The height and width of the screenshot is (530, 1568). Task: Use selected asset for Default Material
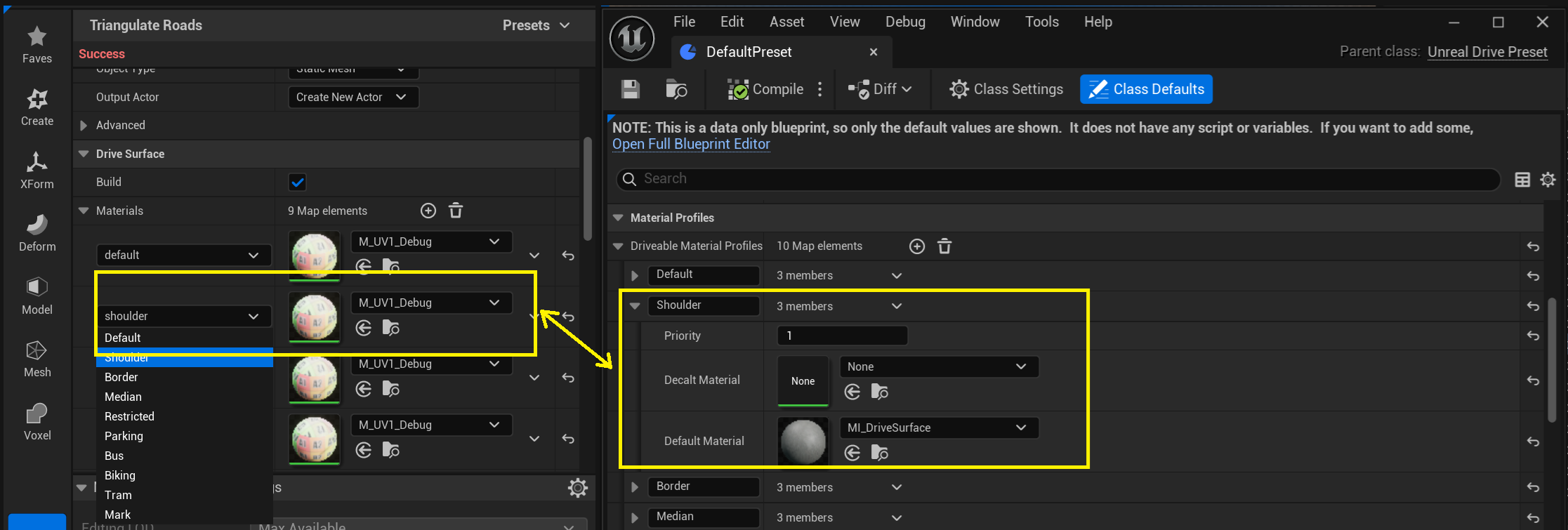click(x=852, y=453)
